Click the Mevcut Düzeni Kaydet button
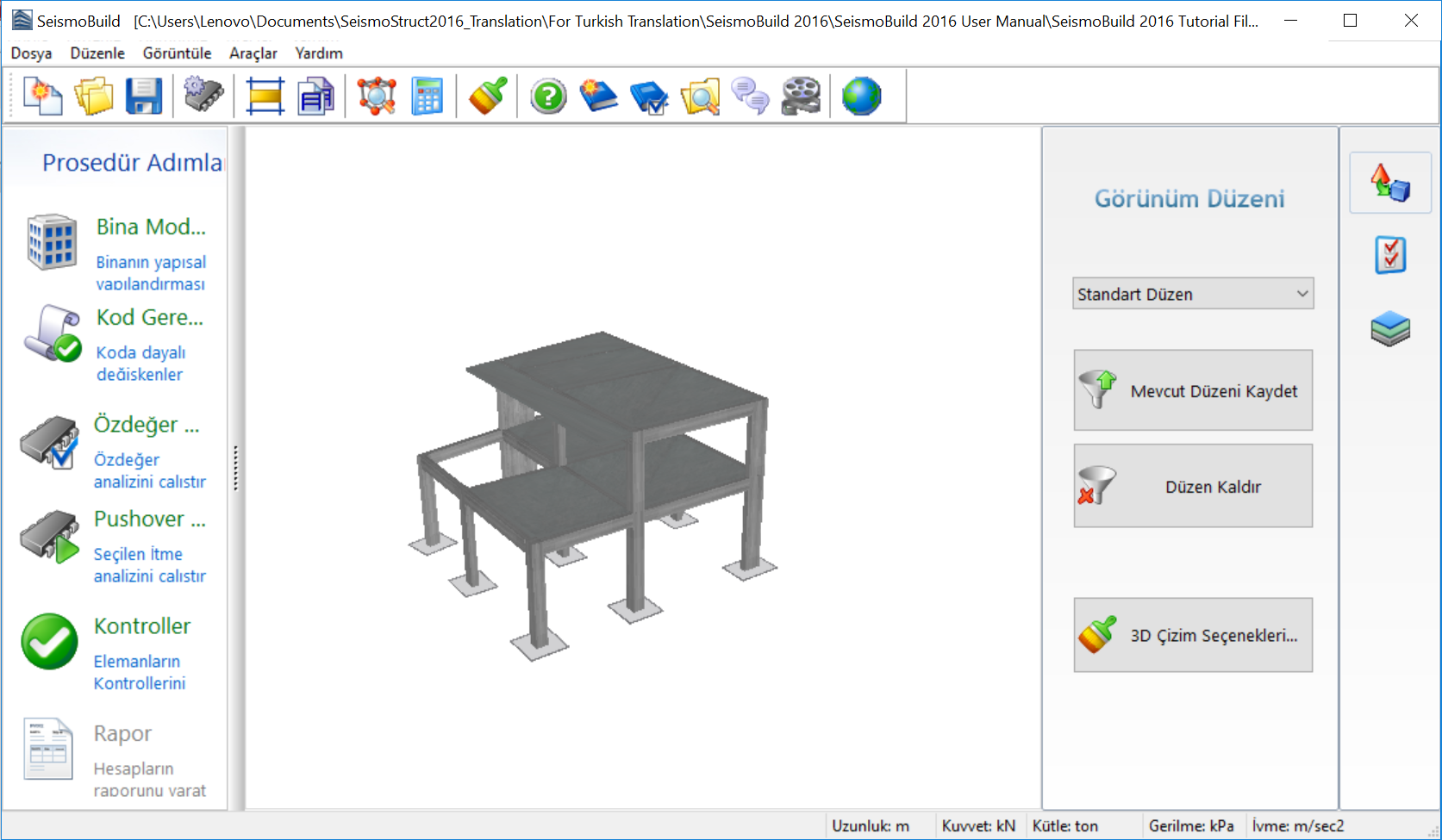 1193,390
